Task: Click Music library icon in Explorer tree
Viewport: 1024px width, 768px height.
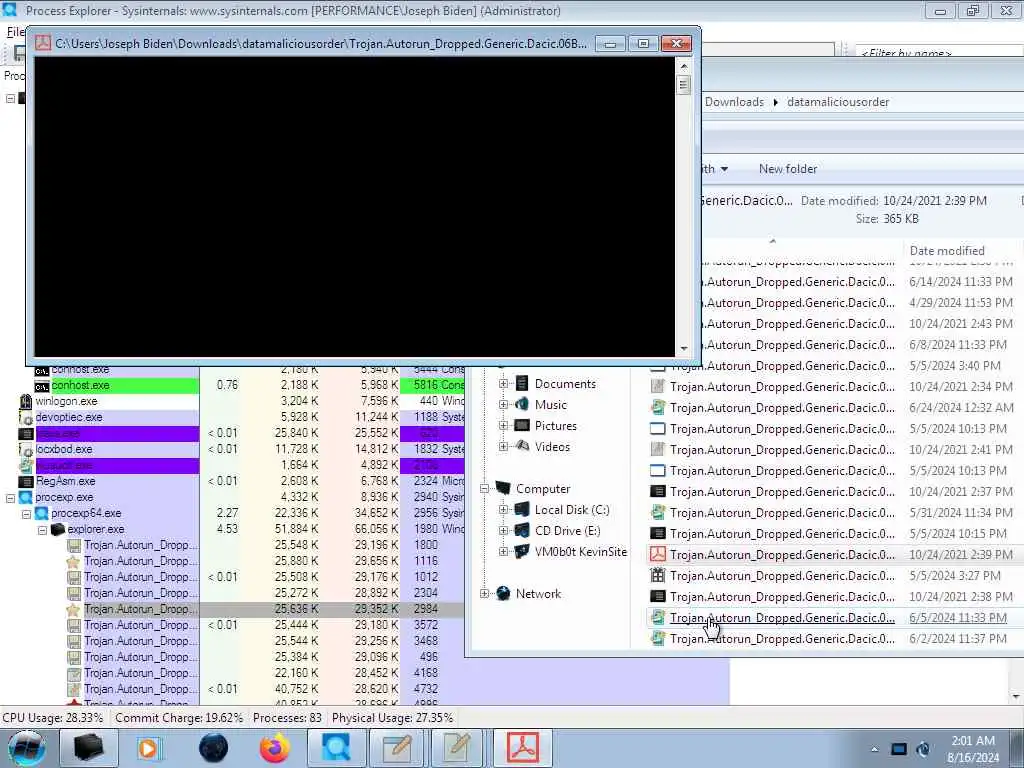Action: coord(522,404)
